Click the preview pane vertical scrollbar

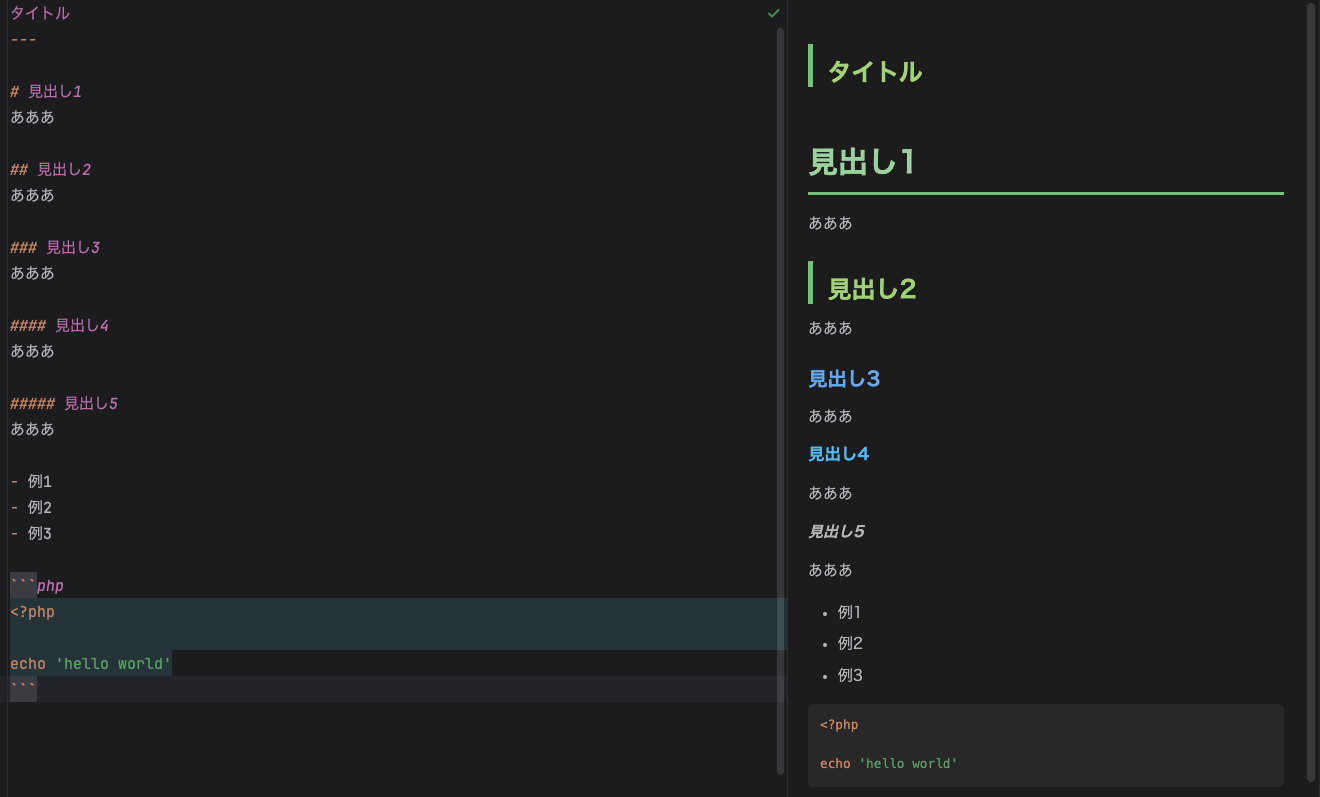(x=1311, y=393)
